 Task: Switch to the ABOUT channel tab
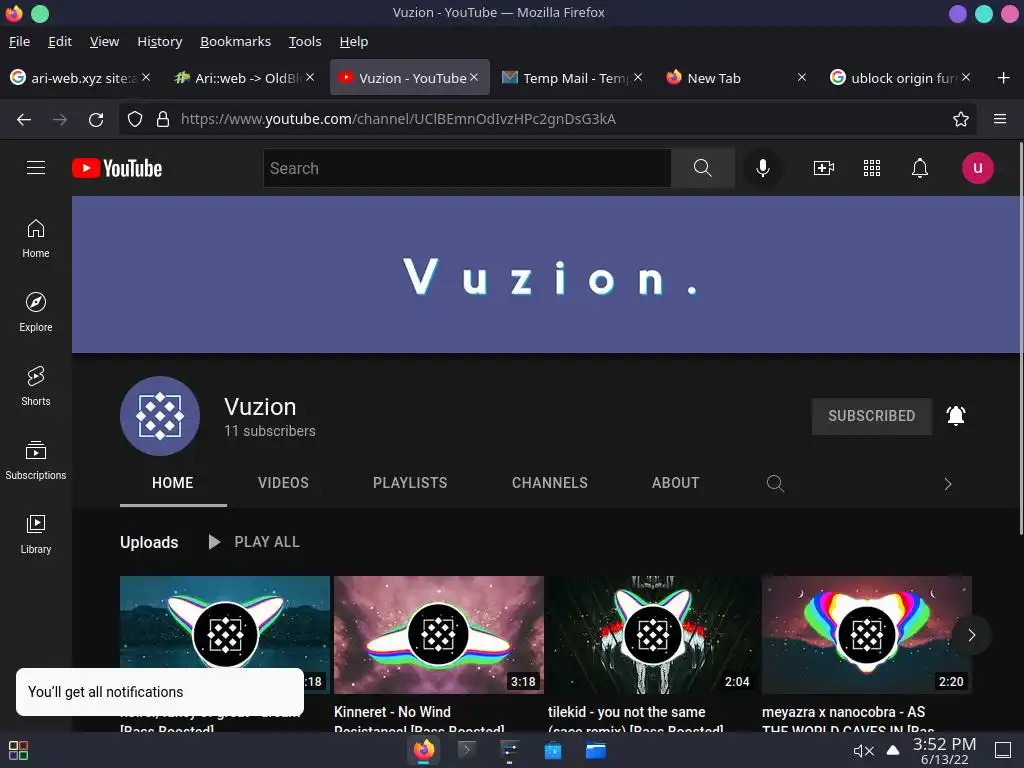tap(675, 483)
